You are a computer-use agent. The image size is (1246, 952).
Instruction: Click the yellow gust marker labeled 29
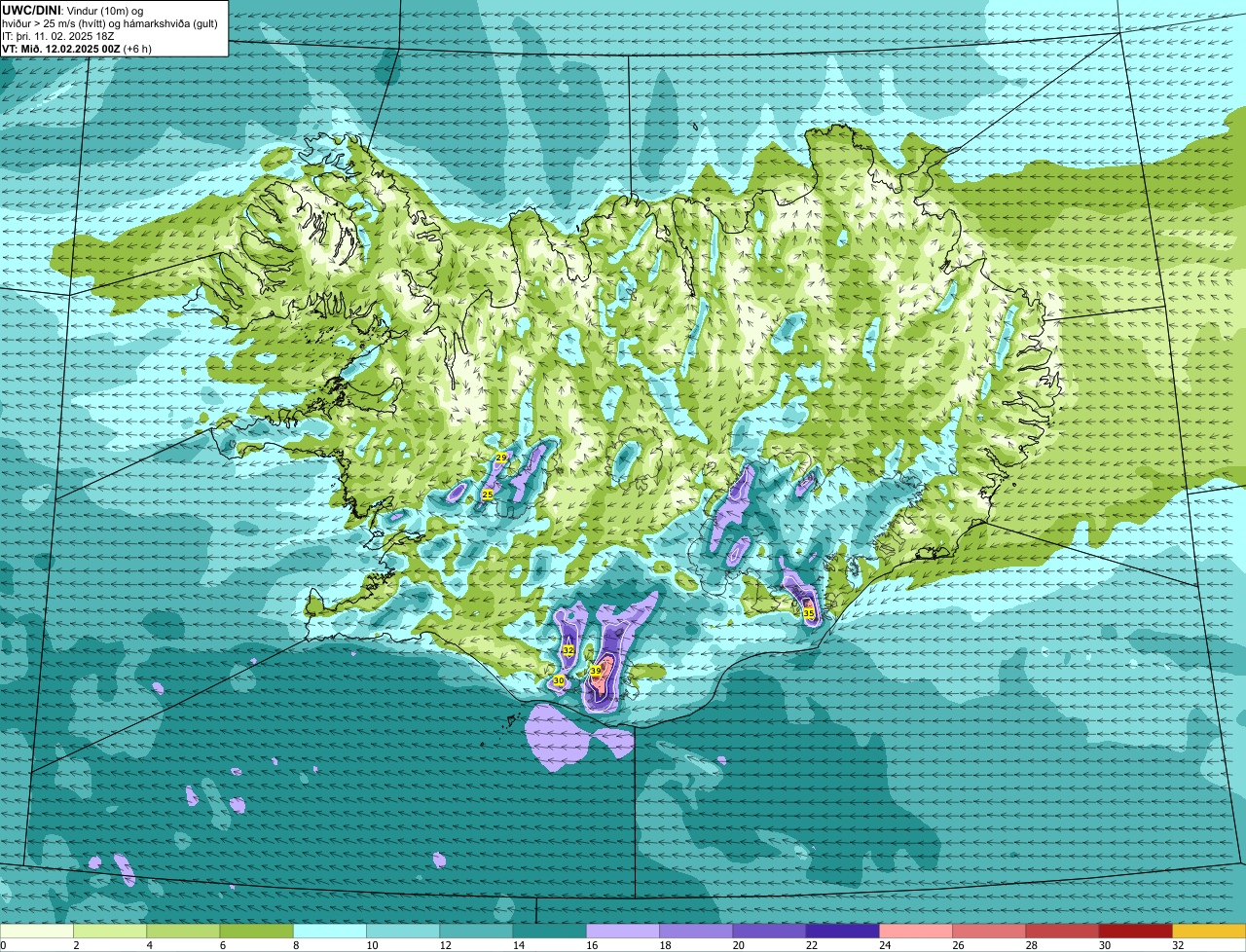501,458
